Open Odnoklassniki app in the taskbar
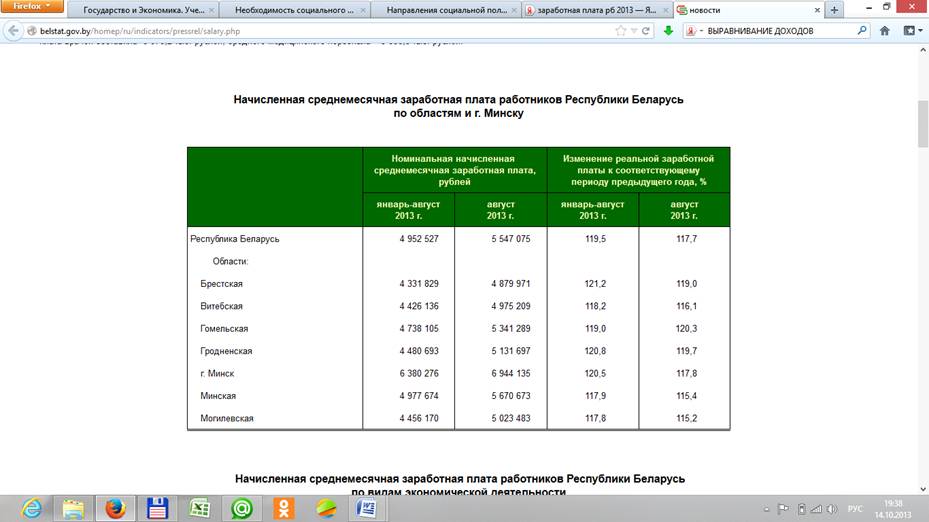This screenshot has width=929, height=522. [283, 507]
